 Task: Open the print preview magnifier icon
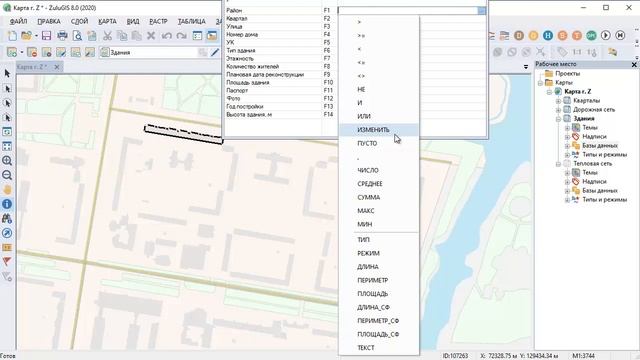point(77,36)
